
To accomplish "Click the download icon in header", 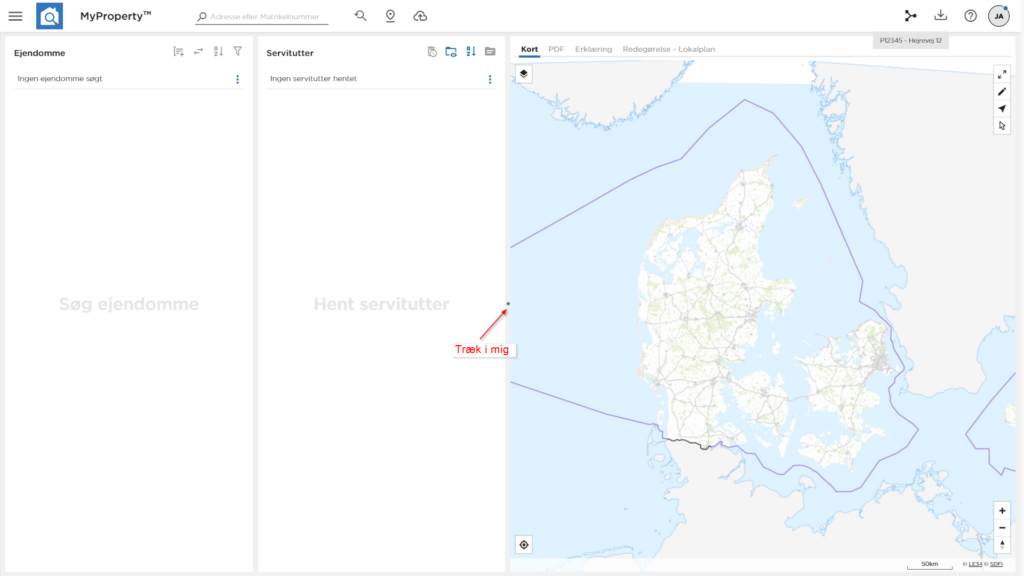I will tap(940, 16).
